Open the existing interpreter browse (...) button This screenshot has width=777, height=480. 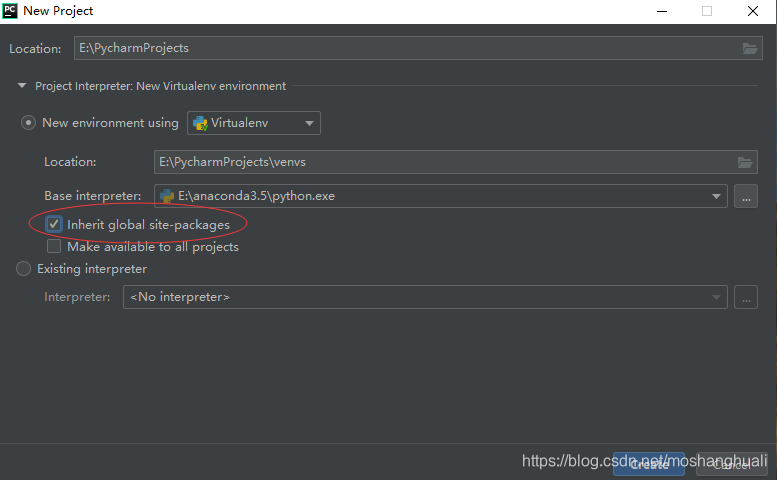[x=746, y=297]
